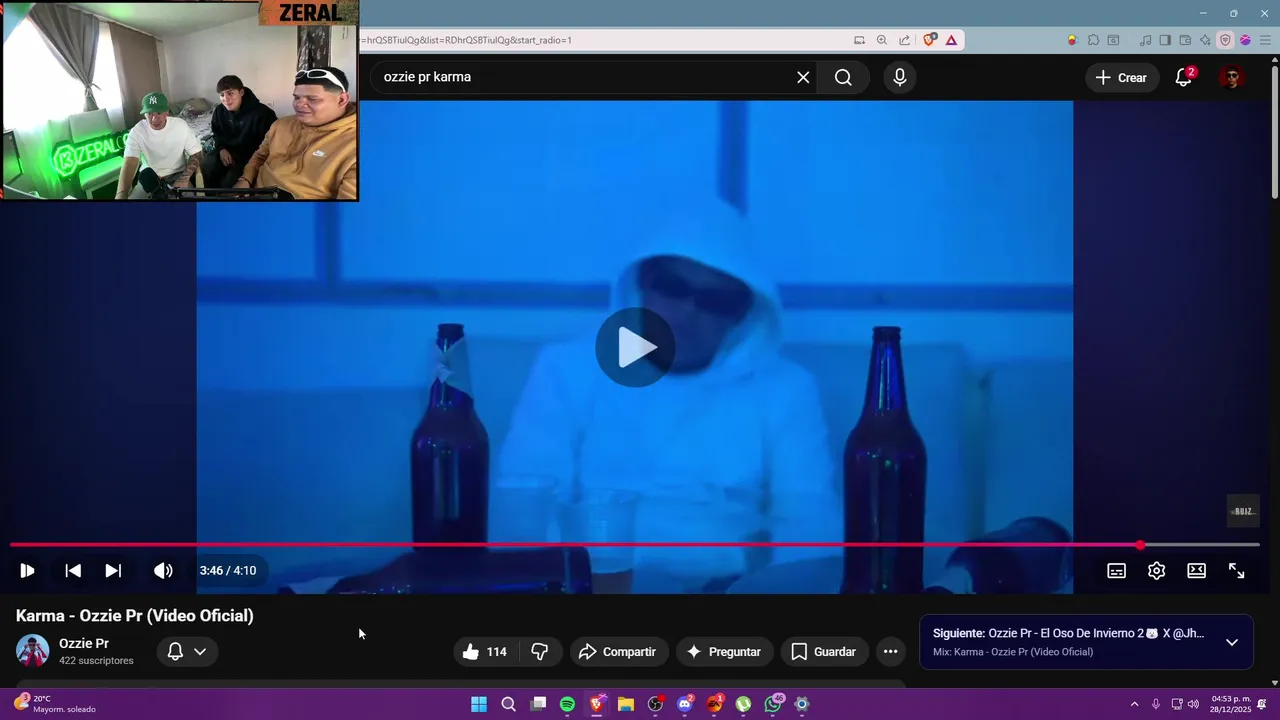Click the progress bar scrubber handle

click(x=1140, y=545)
